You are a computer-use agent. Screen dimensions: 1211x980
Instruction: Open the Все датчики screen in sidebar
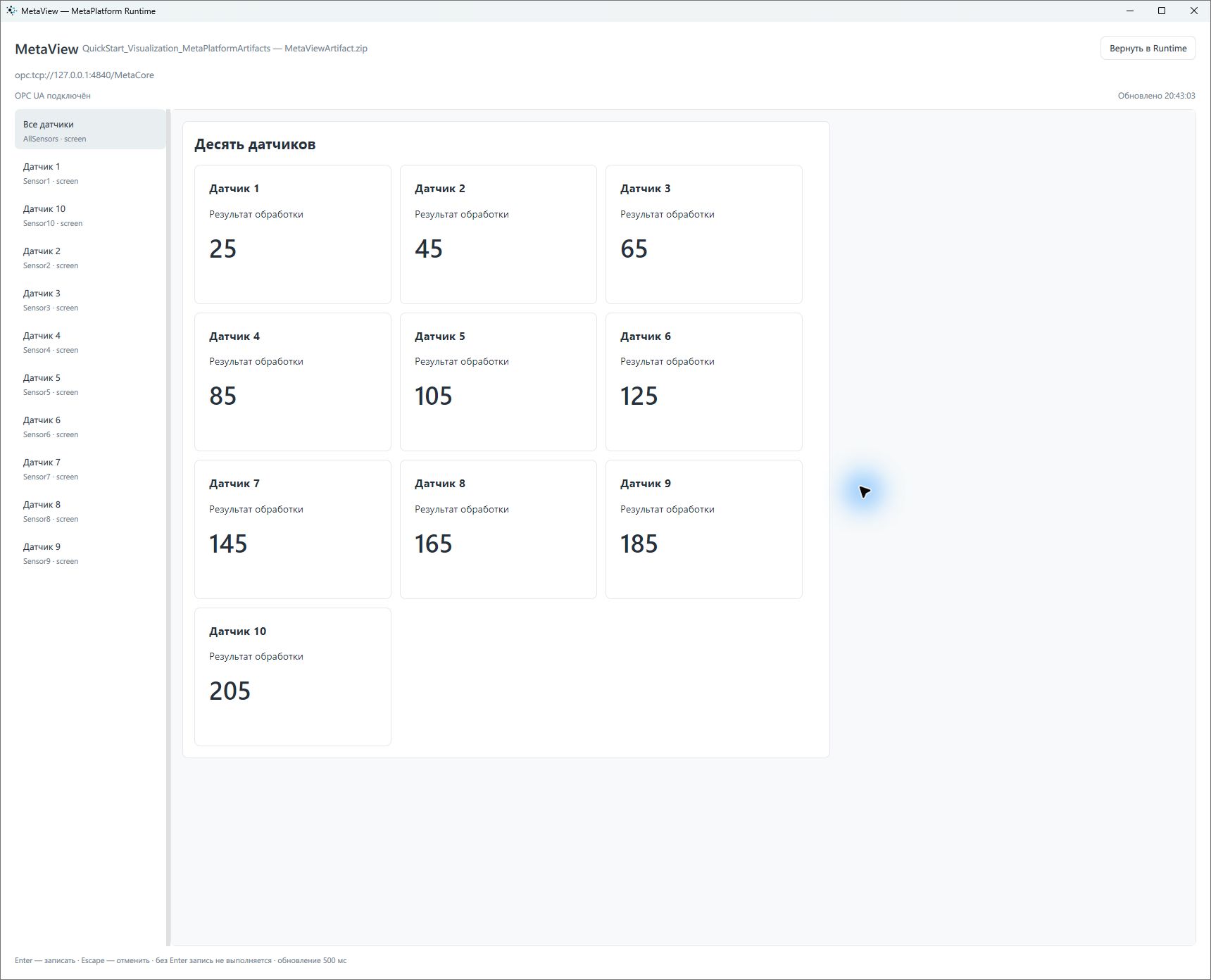[90, 130]
